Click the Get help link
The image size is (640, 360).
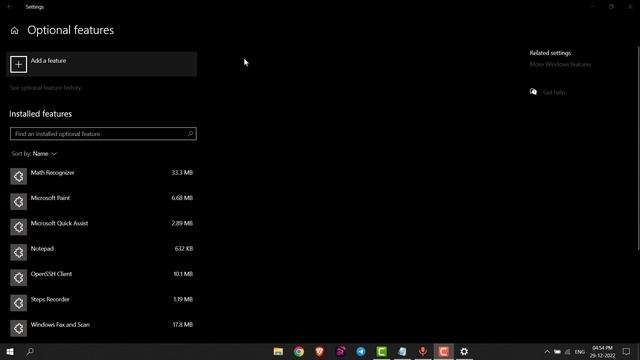tap(554, 92)
